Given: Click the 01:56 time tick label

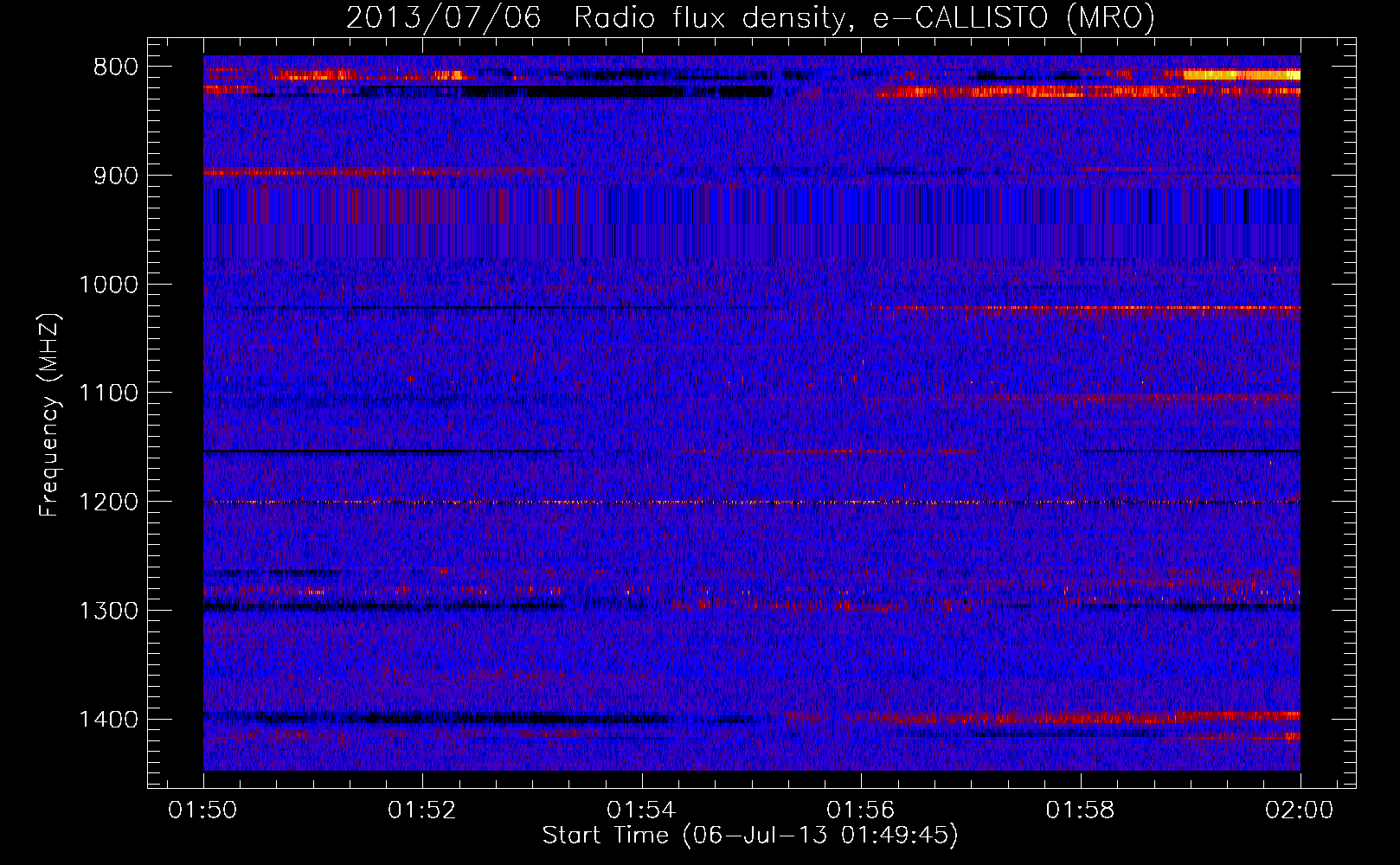Looking at the screenshot, I should click(x=861, y=811).
